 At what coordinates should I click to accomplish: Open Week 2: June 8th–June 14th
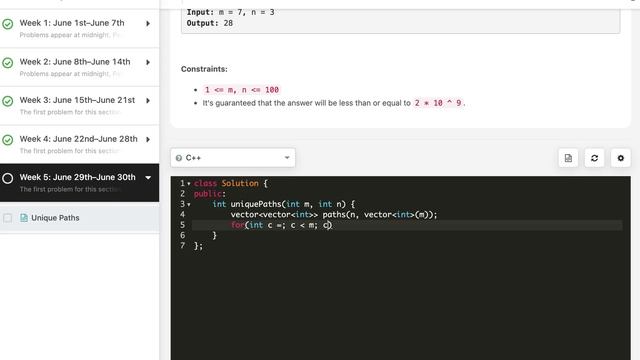(80, 67)
